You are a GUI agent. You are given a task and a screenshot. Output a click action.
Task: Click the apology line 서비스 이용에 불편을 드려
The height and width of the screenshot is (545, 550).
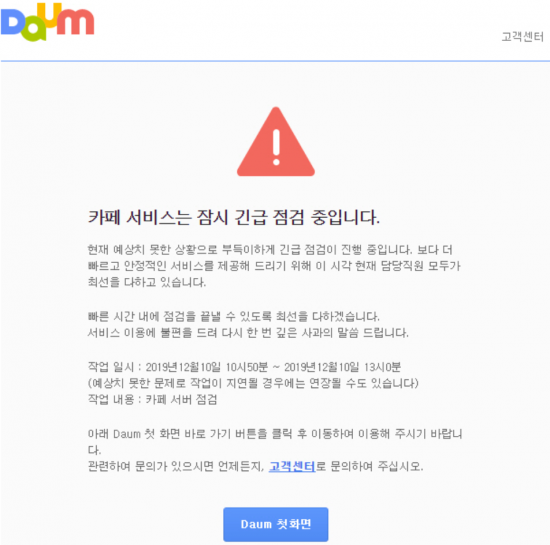tap(248, 332)
